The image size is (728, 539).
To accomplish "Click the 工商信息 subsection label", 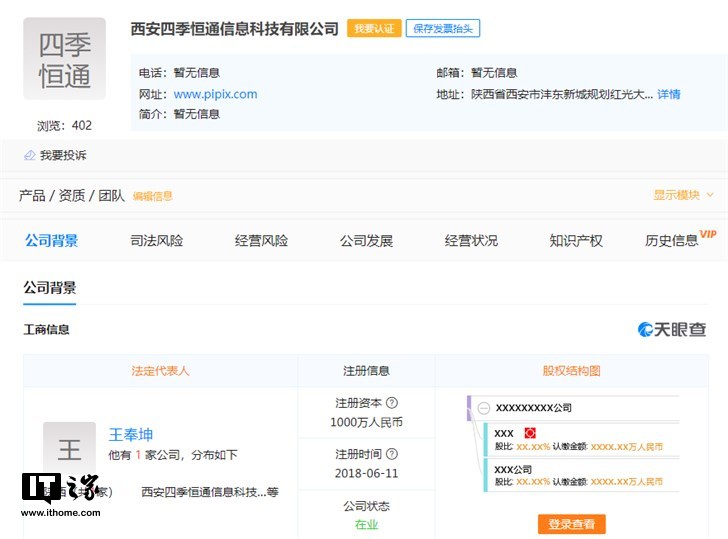I will click(46, 330).
